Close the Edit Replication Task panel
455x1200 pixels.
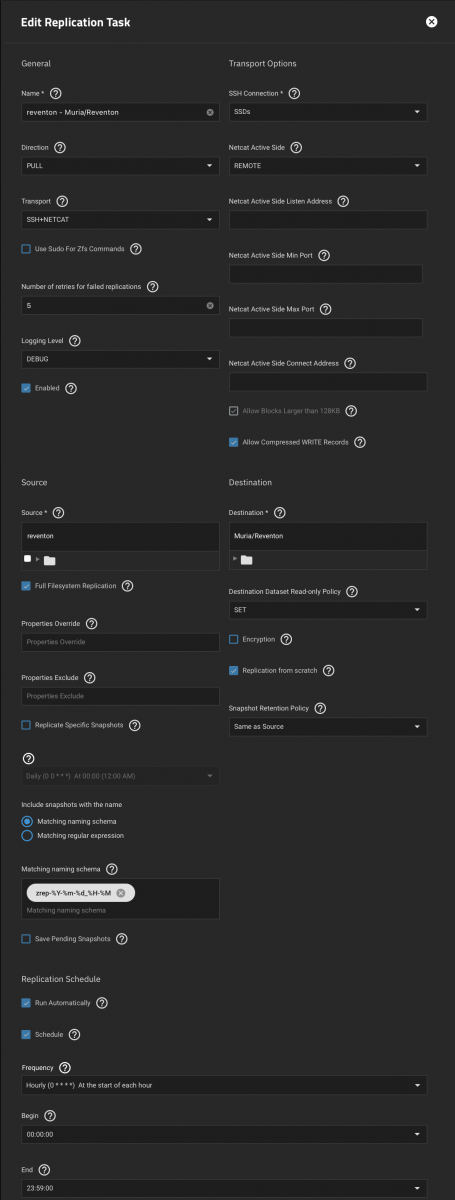[431, 22]
